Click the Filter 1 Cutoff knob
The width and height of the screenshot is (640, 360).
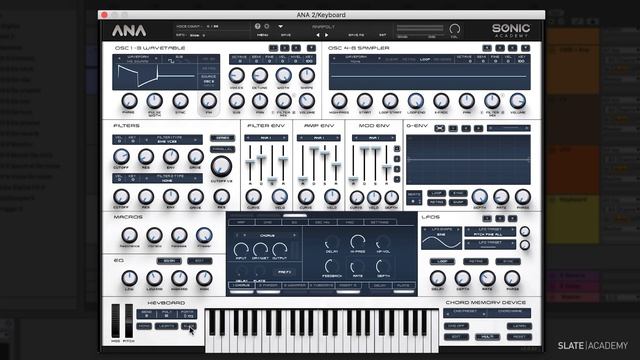[x=121, y=157]
